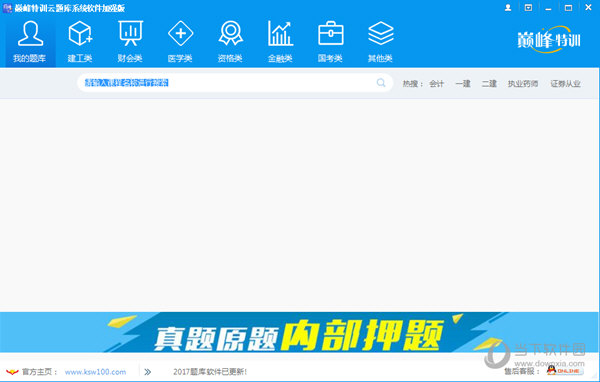Click the search magnifier icon
This screenshot has width=600, height=382.
click(x=381, y=83)
